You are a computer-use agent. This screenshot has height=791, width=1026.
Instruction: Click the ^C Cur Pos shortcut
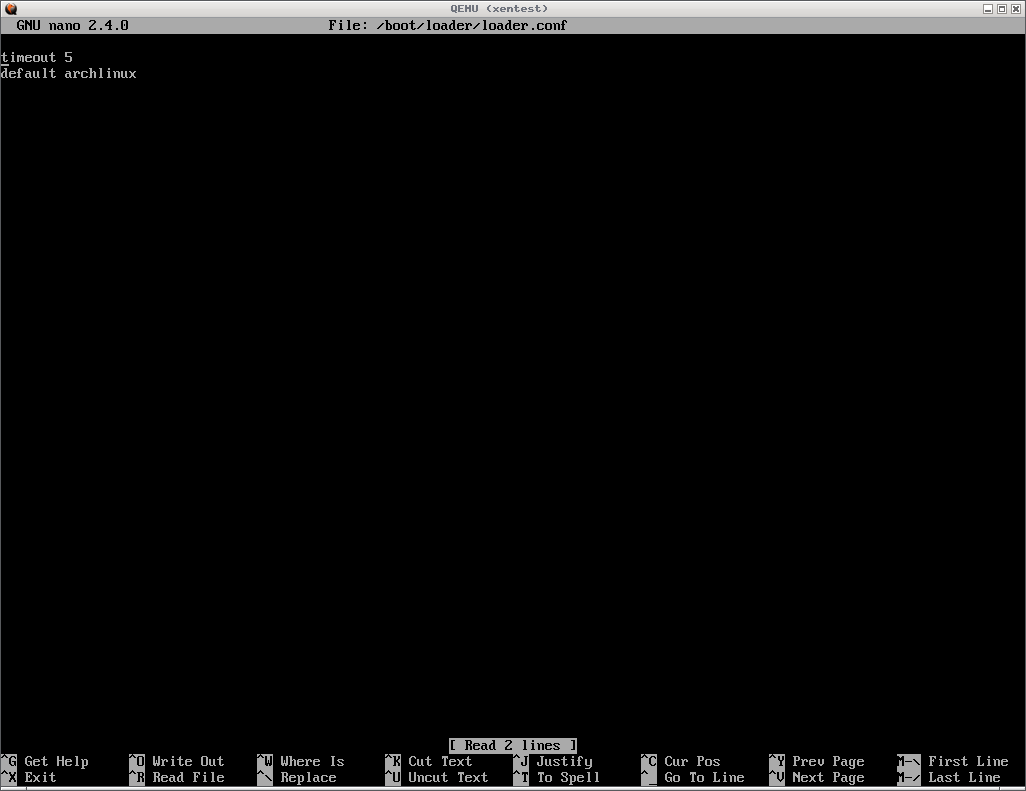[x=681, y=761]
